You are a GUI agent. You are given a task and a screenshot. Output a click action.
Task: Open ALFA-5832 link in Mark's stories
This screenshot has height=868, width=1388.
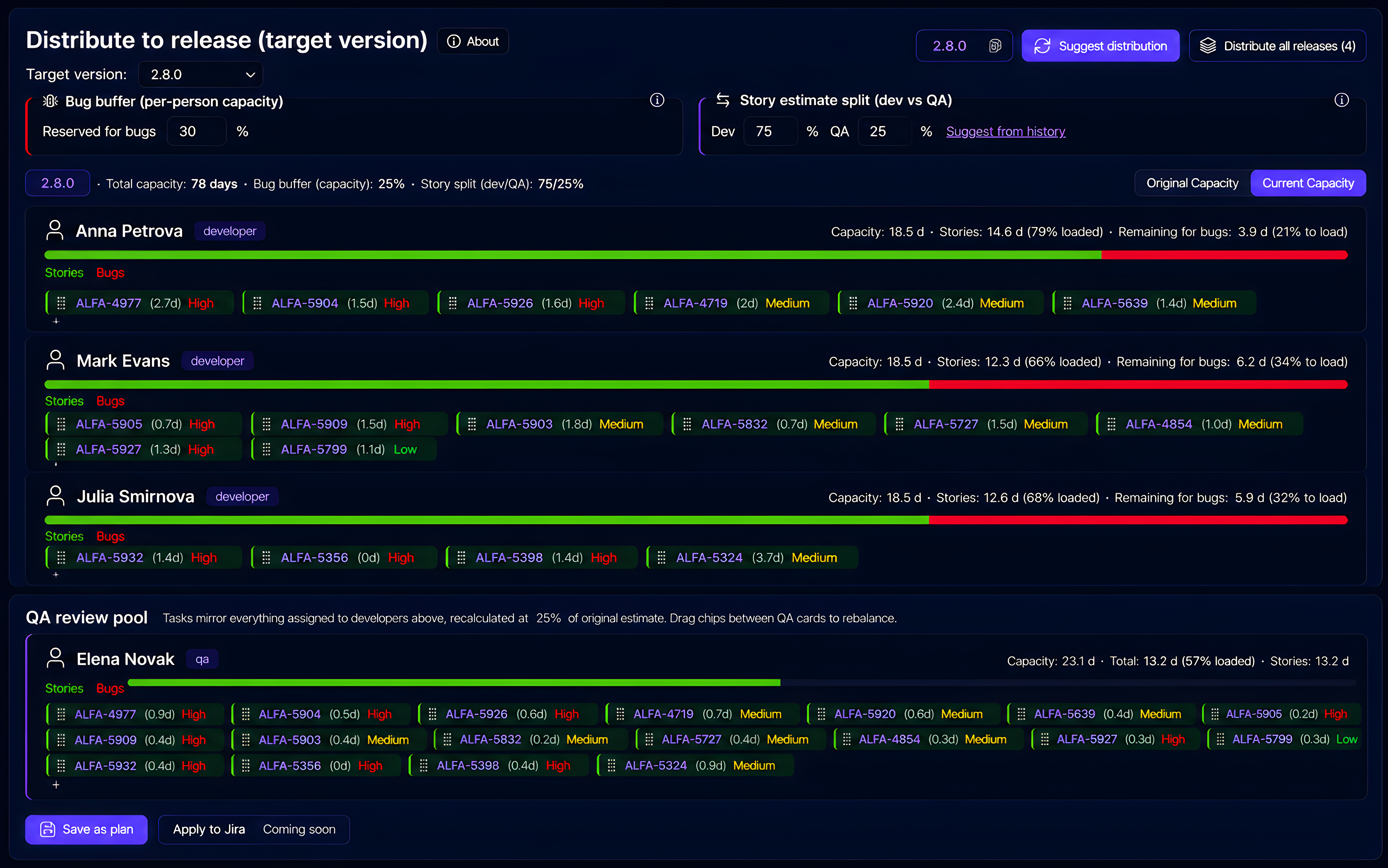[x=735, y=424]
